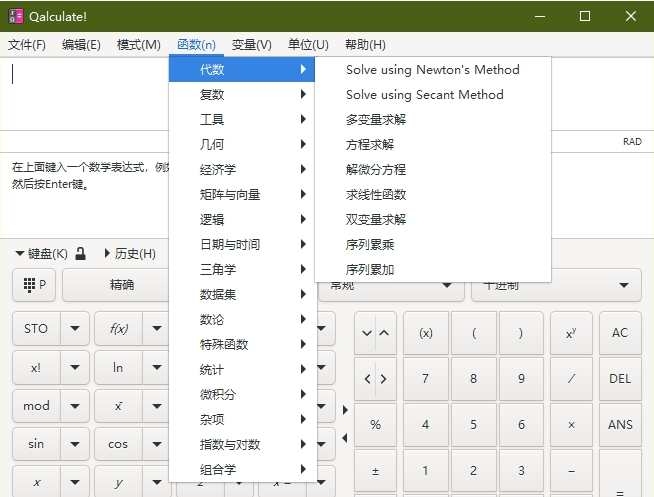
Task: Click the keypad grid P button
Action: pyautogui.click(x=34, y=285)
